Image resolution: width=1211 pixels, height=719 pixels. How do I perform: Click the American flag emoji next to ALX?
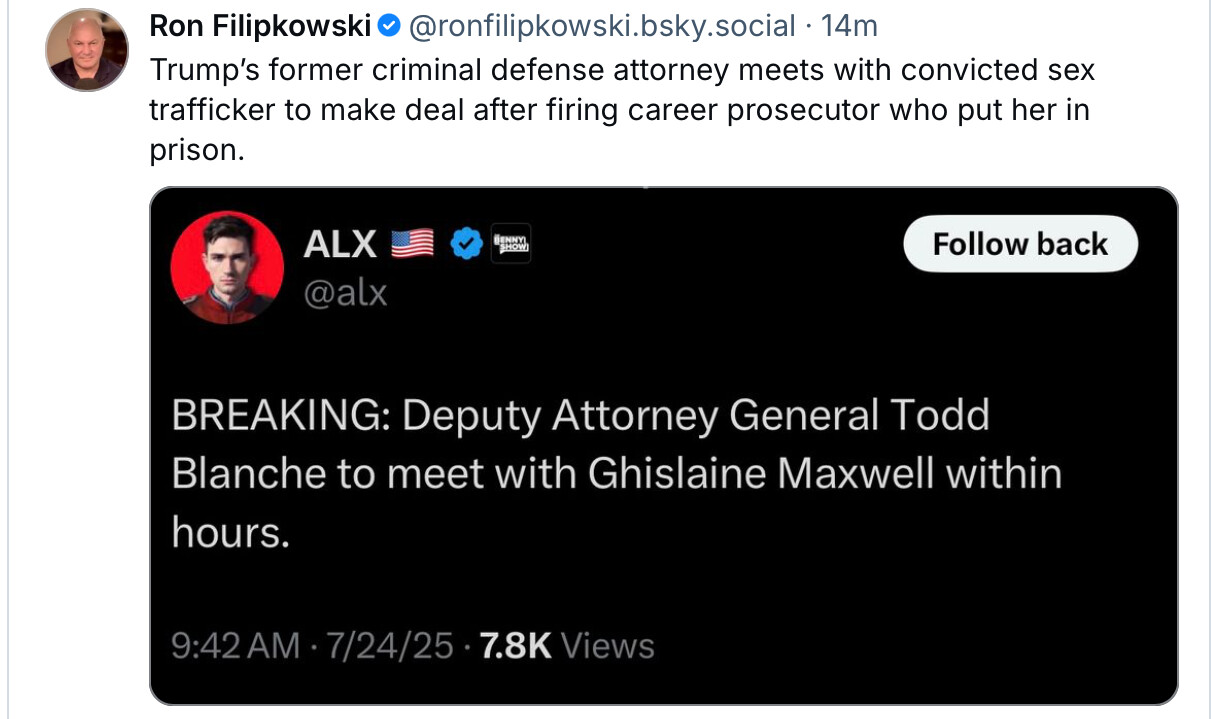[412, 243]
